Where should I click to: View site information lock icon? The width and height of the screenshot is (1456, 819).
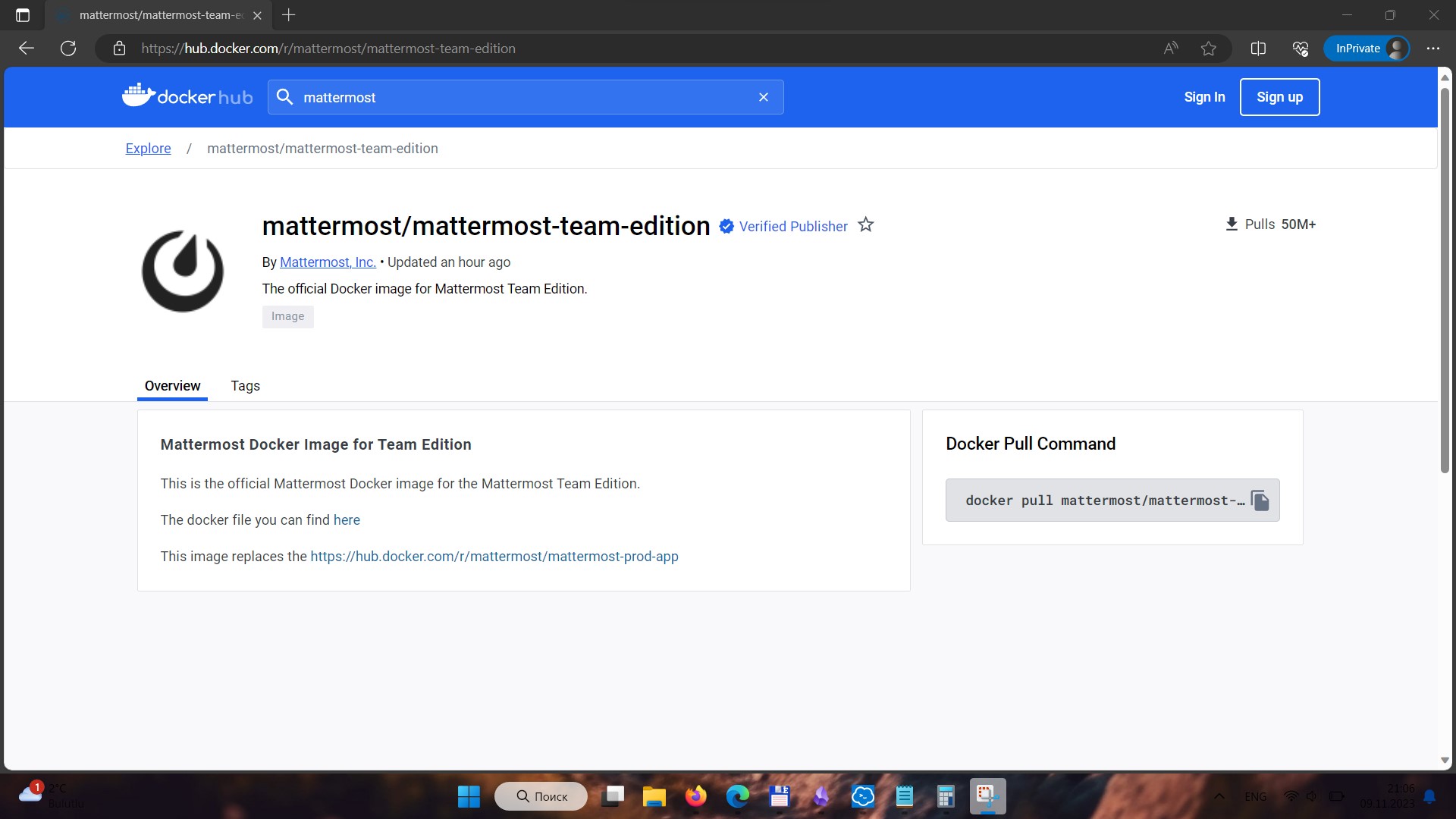[x=119, y=49]
